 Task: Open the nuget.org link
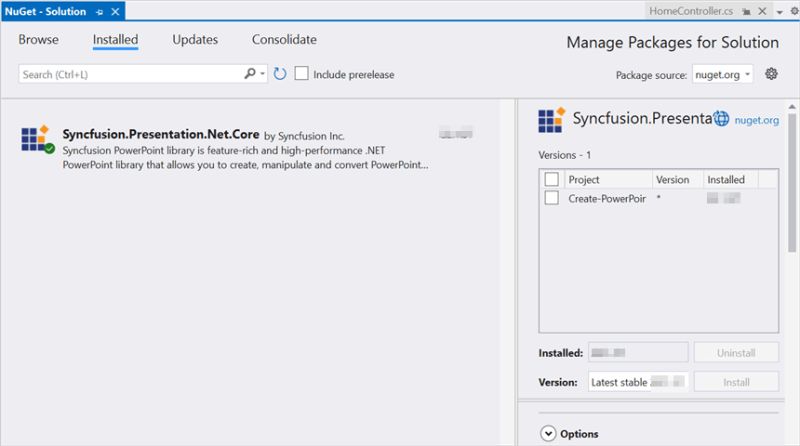coord(757,120)
